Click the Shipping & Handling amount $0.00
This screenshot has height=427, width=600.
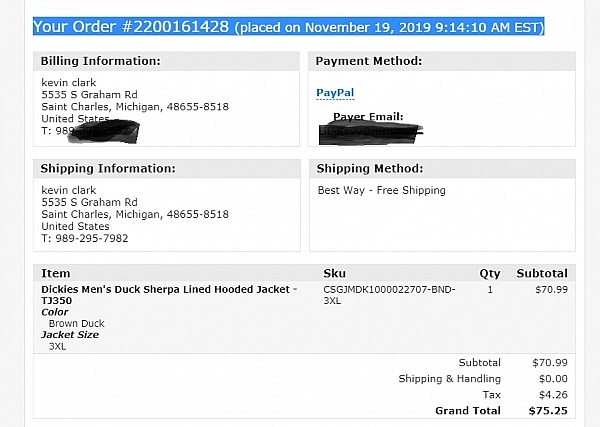pyautogui.click(x=553, y=378)
